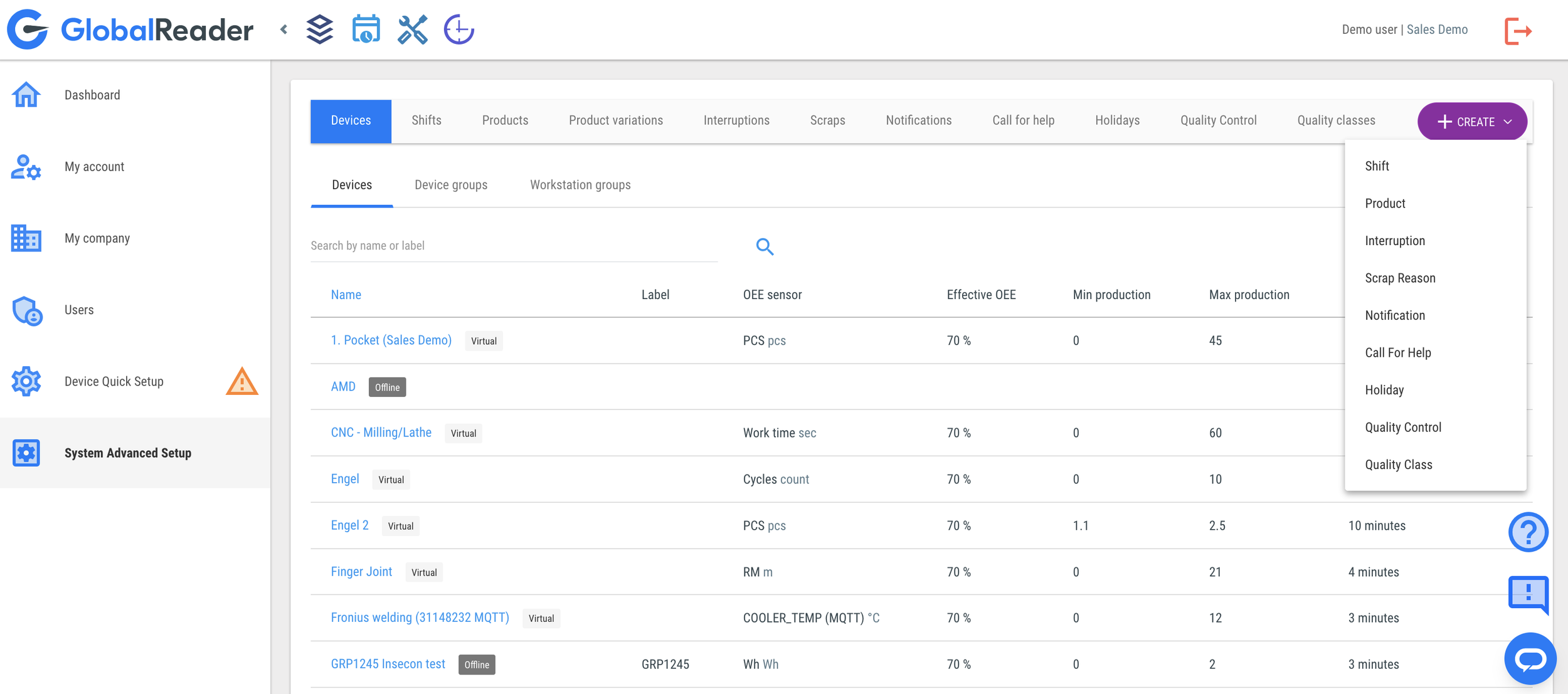Screen dimensions: 1568x694
Task: Click the search magnifier icon
Action: point(765,246)
